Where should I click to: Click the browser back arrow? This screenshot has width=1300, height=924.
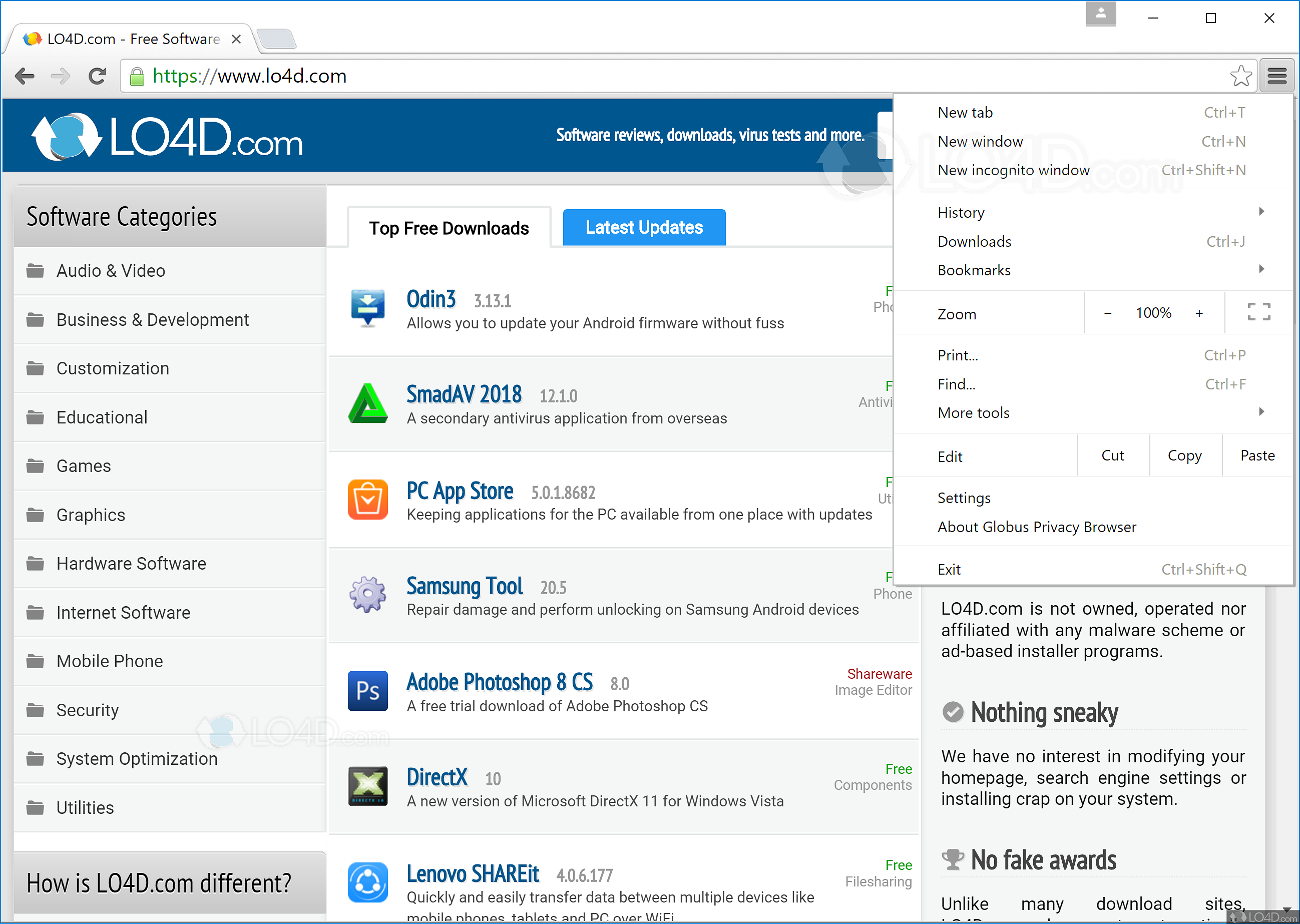point(25,76)
